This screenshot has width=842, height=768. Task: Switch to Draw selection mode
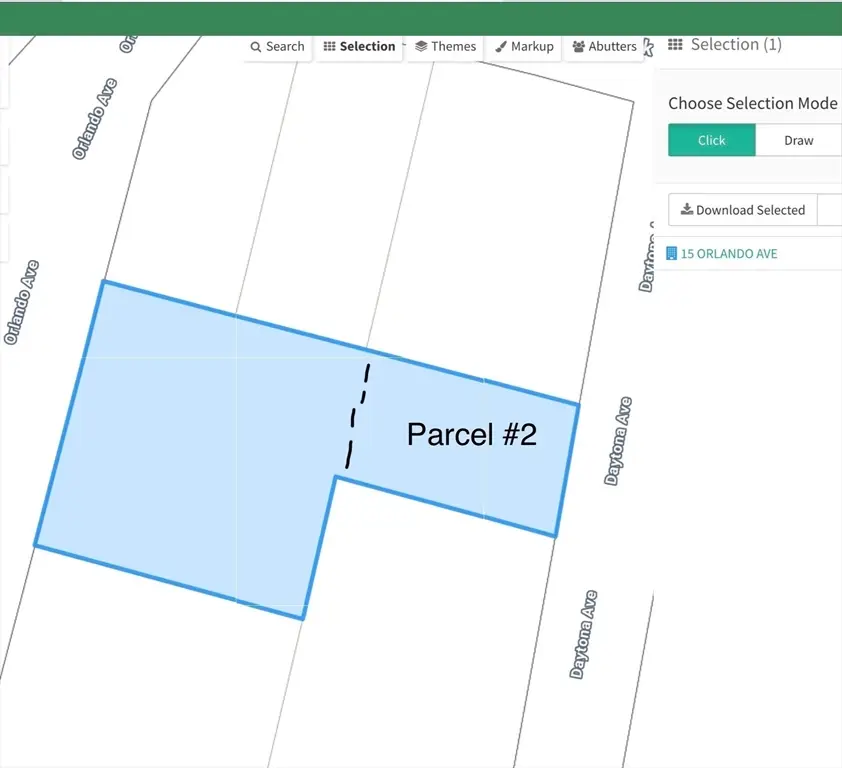pyautogui.click(x=798, y=140)
